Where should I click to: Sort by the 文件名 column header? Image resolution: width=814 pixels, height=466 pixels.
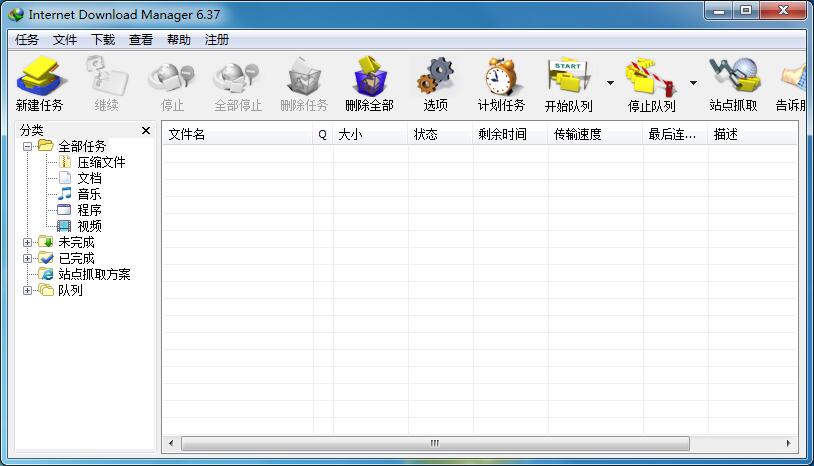point(237,134)
